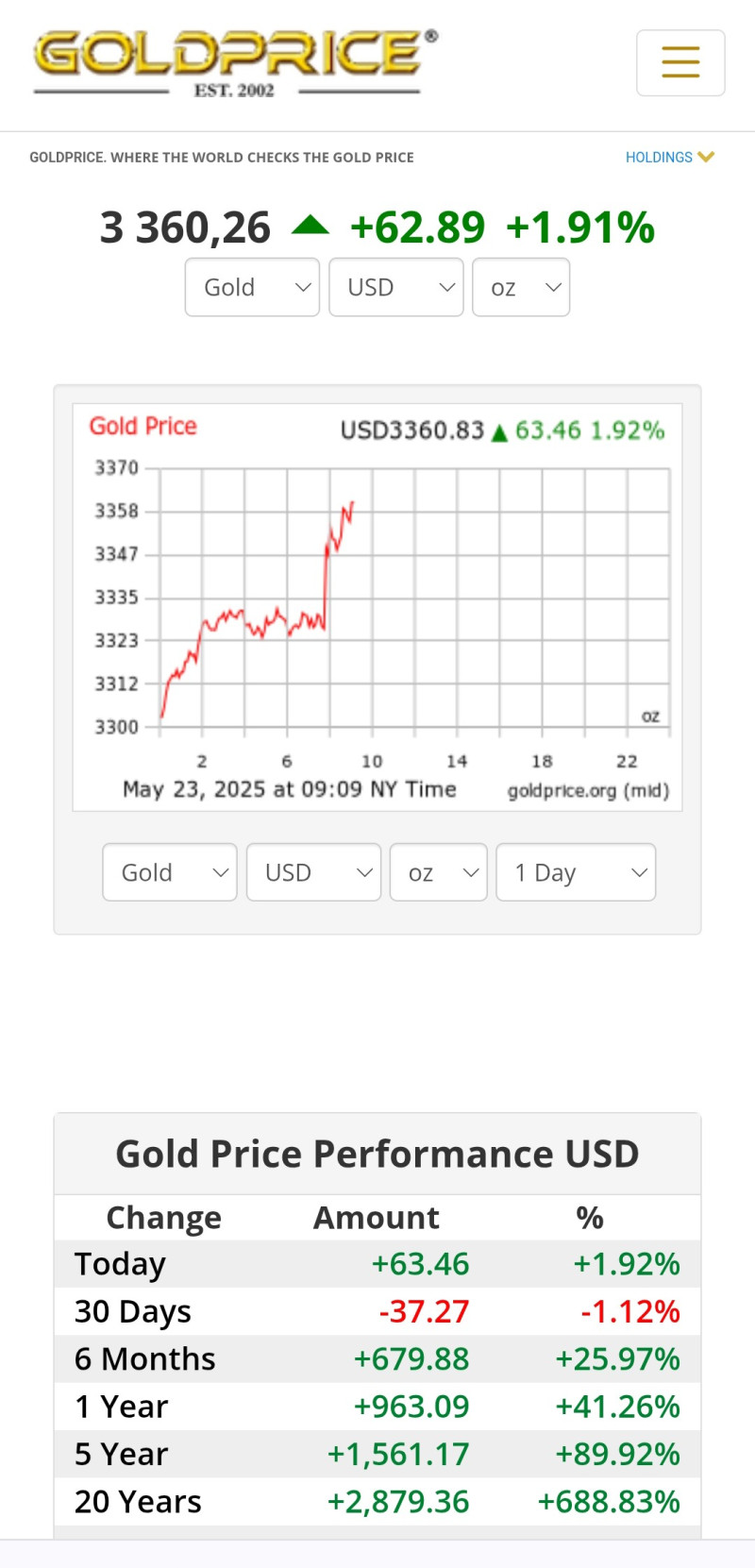Click the Gold Price Performance USD heading
The width and height of the screenshot is (755, 1568).
tap(377, 1154)
